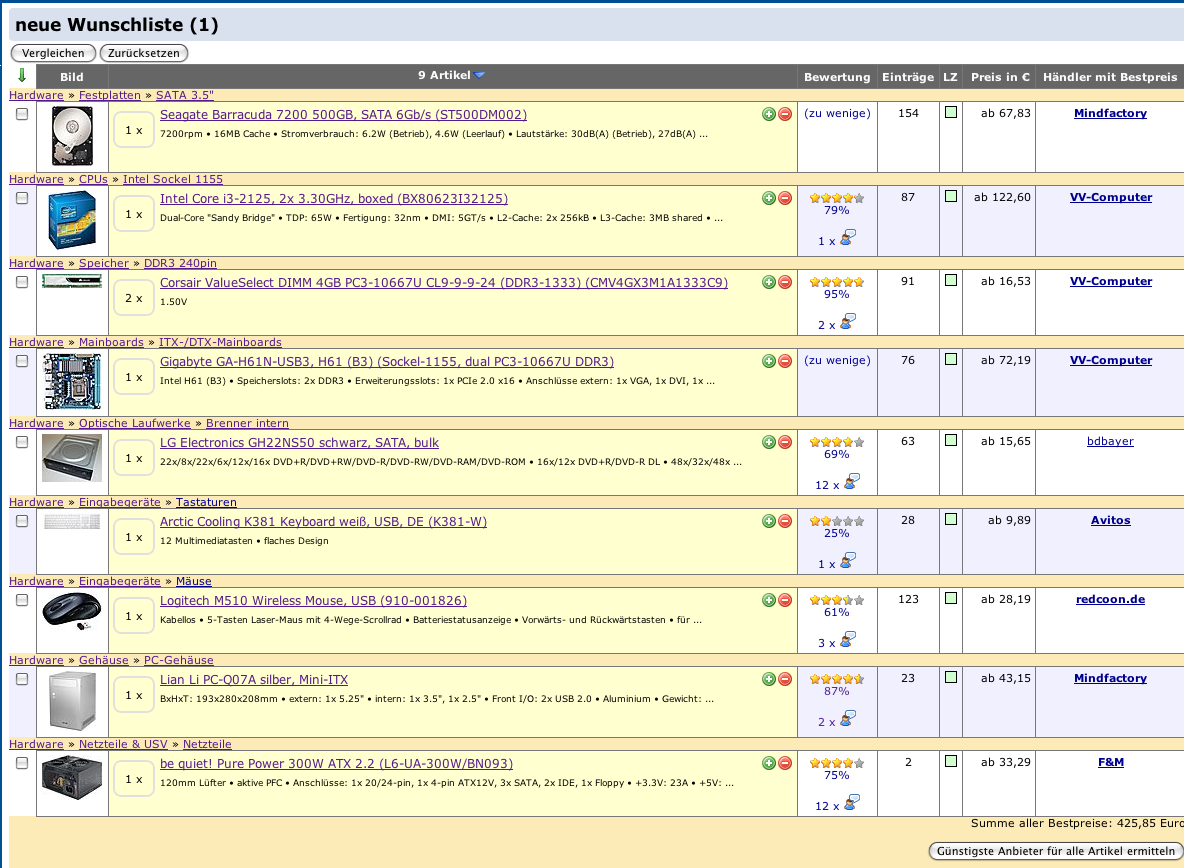The image size is (1184, 868).
Task: Open 12 user reviews icon for LG GH22NS50
Action: coord(851,482)
